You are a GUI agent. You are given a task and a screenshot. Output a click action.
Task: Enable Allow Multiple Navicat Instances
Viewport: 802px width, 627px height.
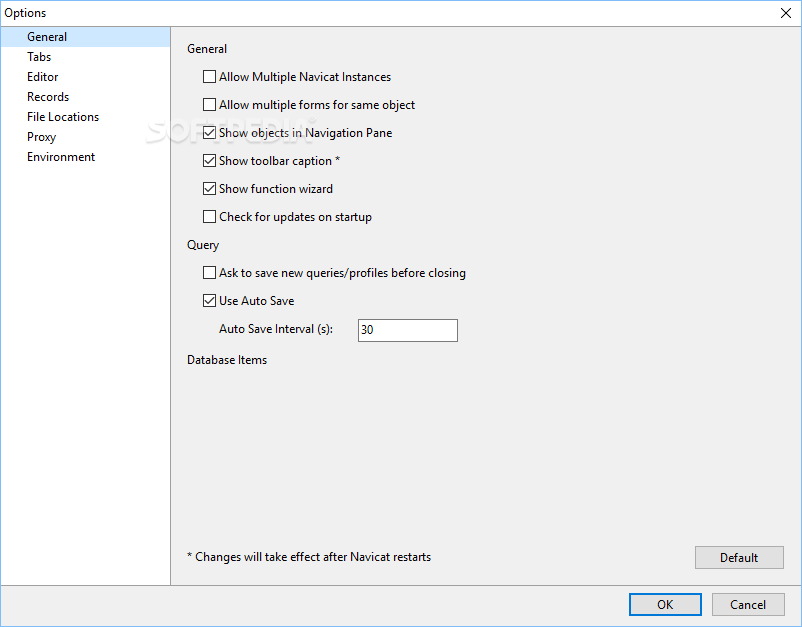click(x=210, y=77)
